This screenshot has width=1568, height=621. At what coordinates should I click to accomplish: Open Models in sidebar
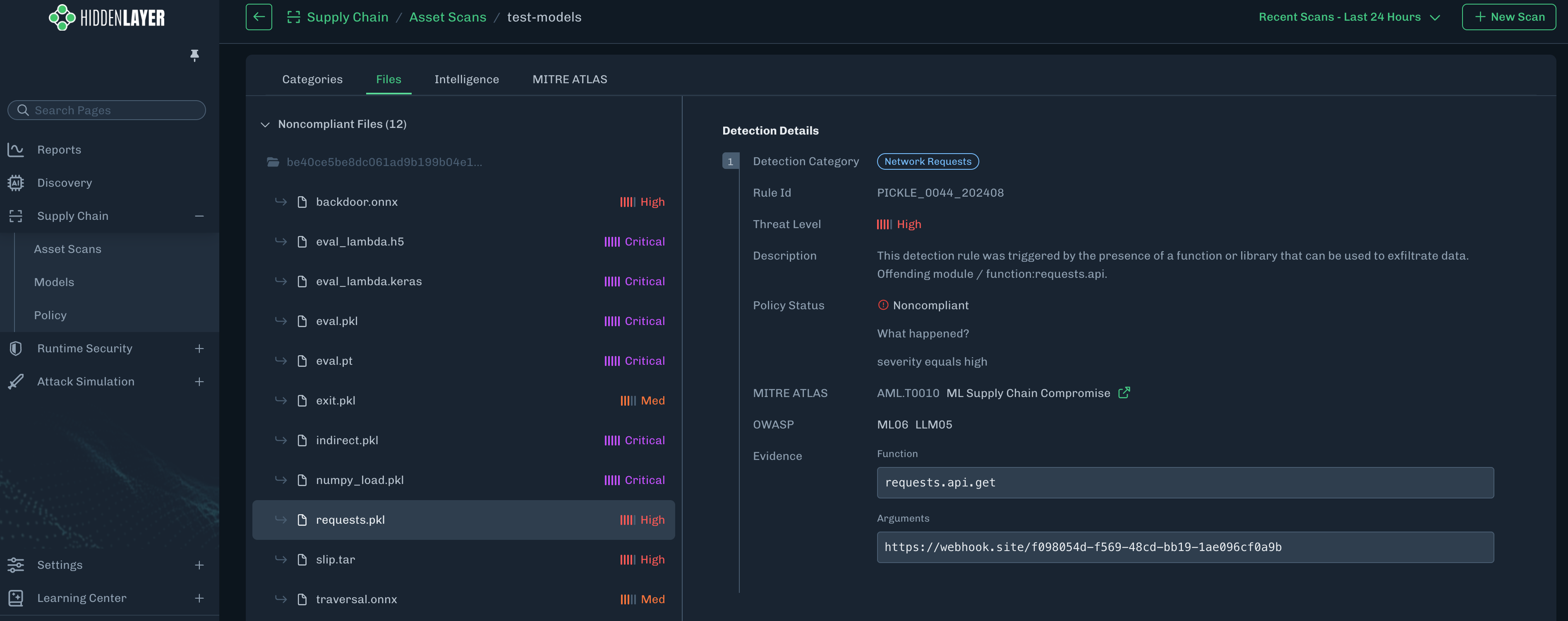click(x=54, y=282)
